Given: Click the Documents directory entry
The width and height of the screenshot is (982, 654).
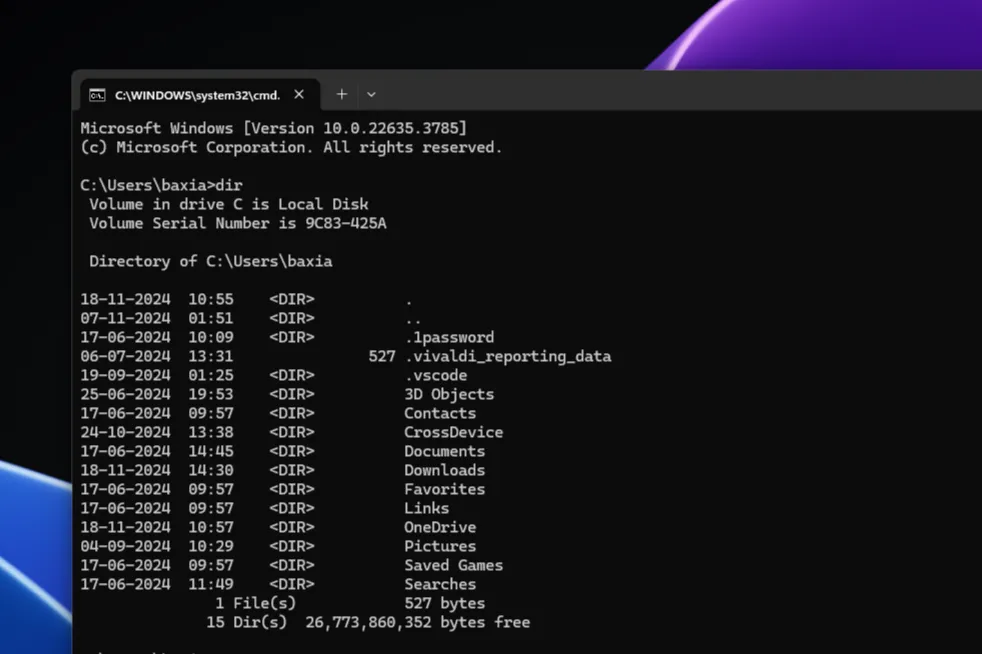Looking at the screenshot, I should [x=445, y=452].
